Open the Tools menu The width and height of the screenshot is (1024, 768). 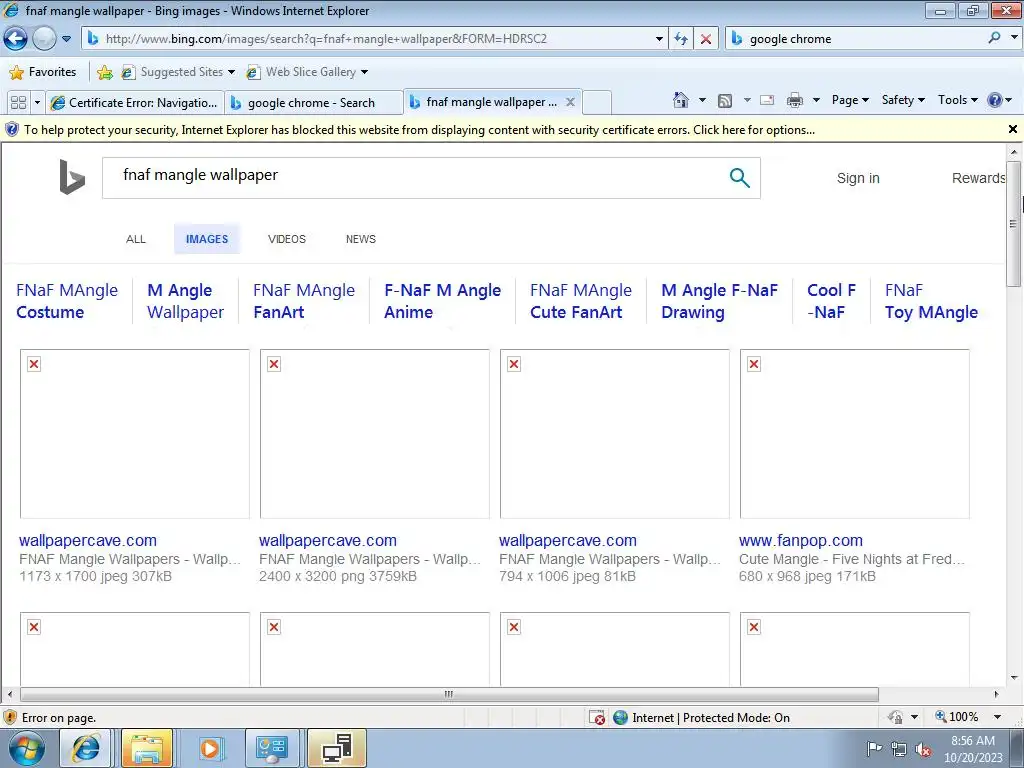pyautogui.click(x=957, y=100)
